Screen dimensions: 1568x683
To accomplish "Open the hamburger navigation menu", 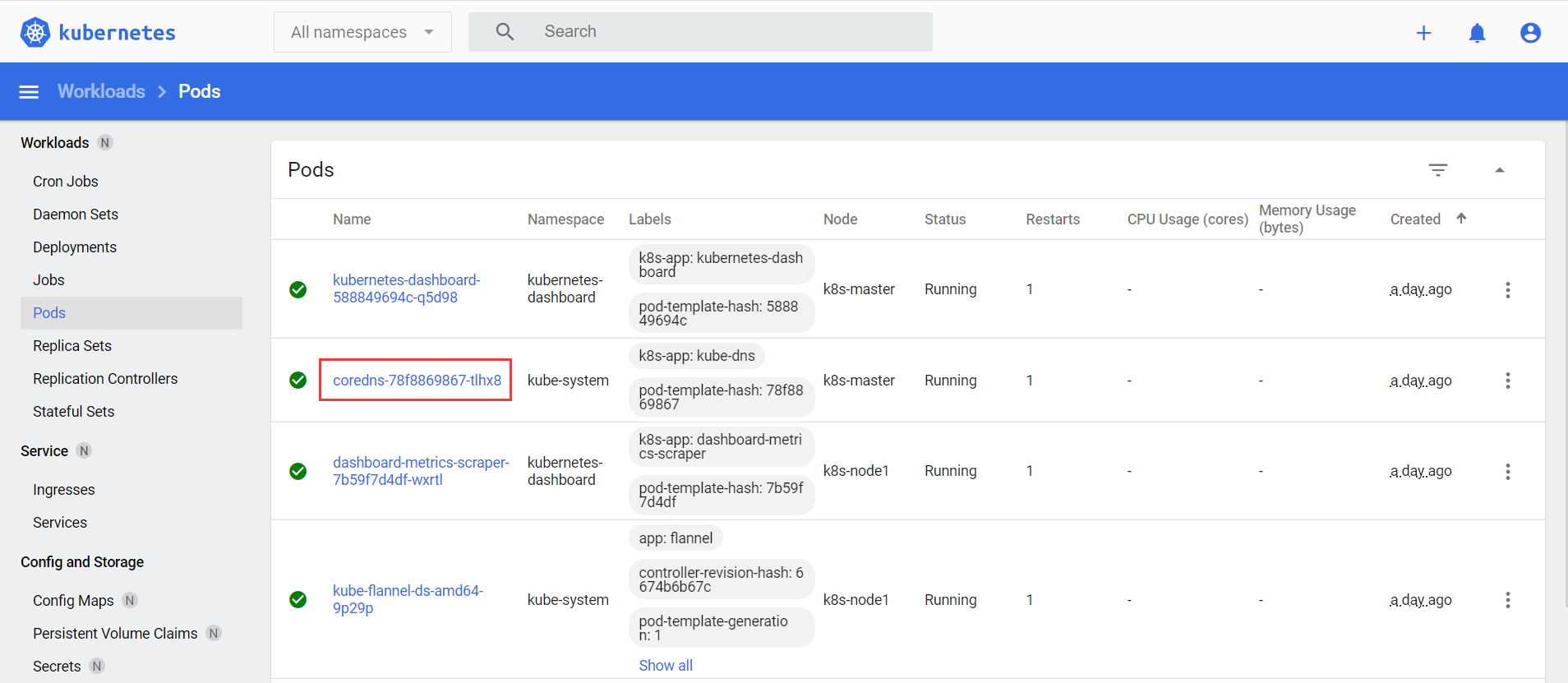I will click(29, 92).
